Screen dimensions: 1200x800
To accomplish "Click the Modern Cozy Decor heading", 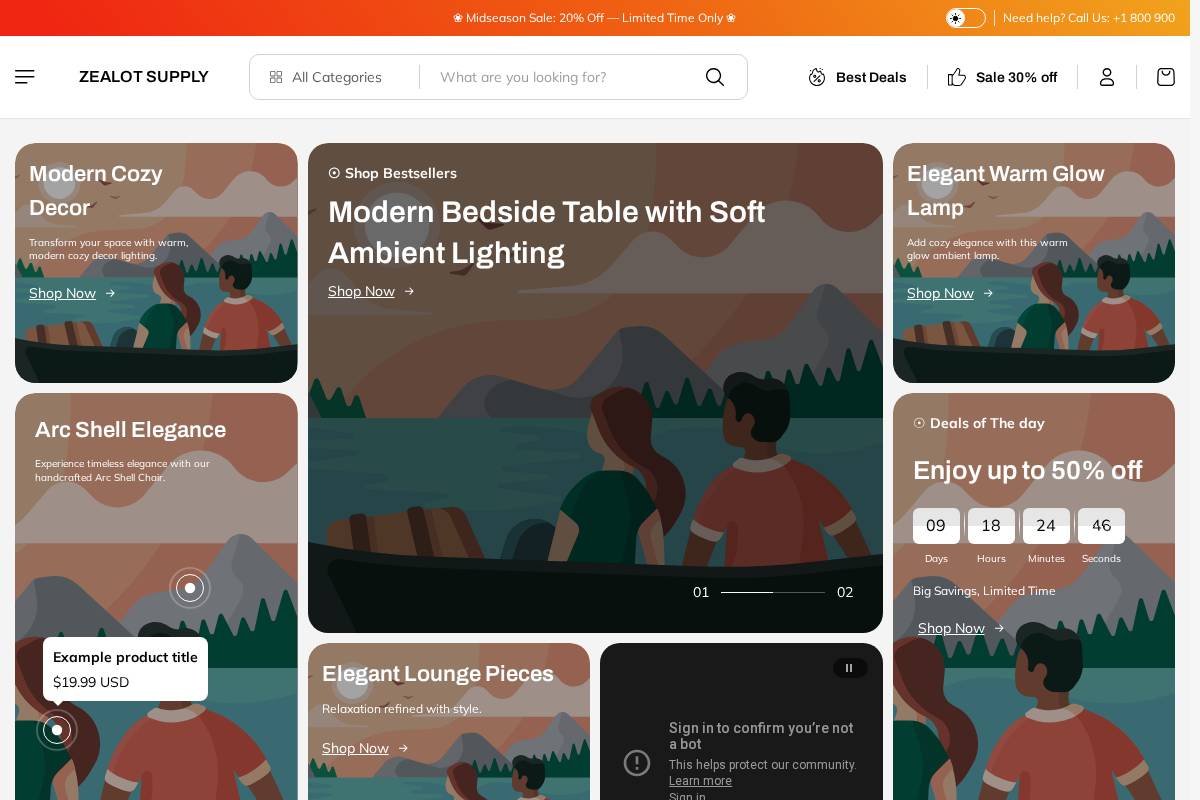I will pyautogui.click(x=96, y=190).
